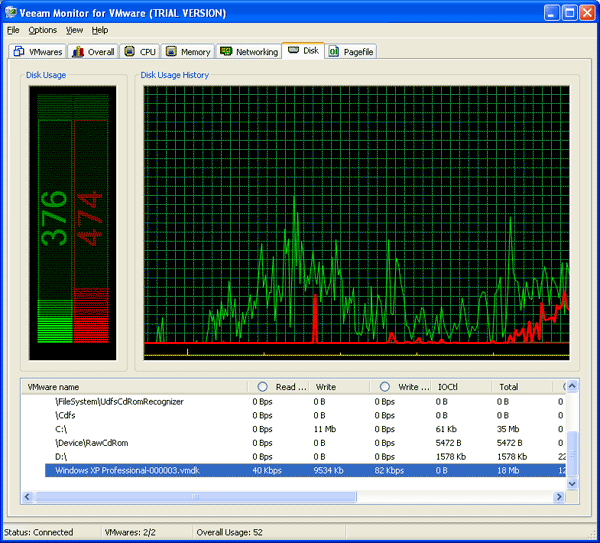Viewport: 600px width, 543px height.
Task: Click the Veeam Monitor title bar icon
Action: 11,13
